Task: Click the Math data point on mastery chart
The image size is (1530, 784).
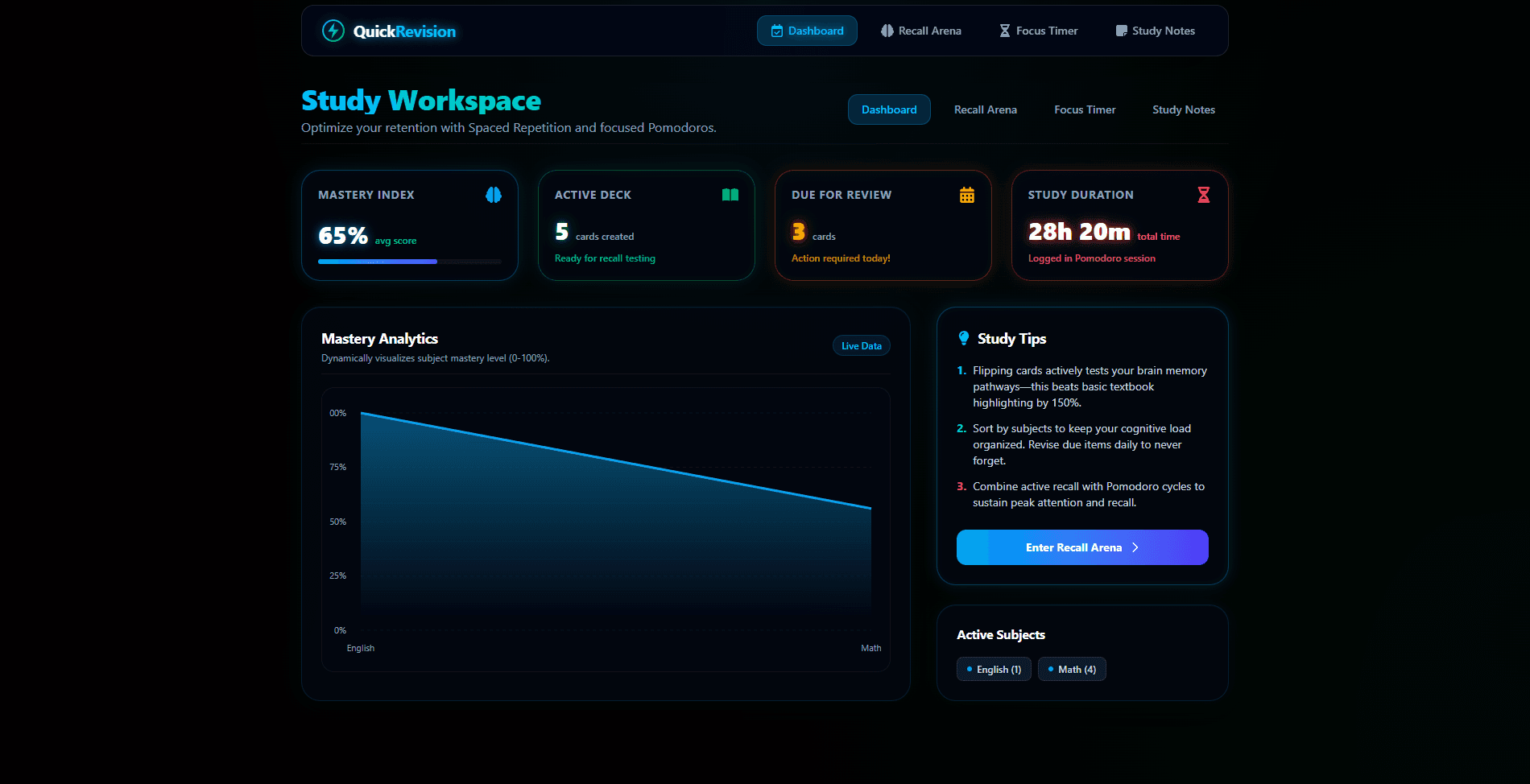Action: 870,508
